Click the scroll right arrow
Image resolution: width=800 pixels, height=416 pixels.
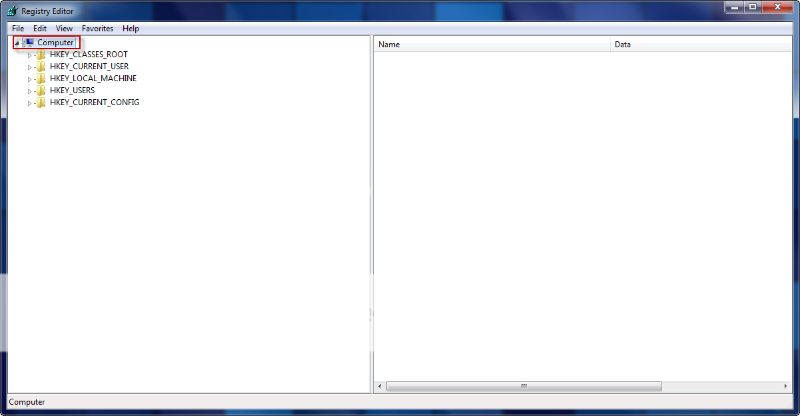coord(786,386)
